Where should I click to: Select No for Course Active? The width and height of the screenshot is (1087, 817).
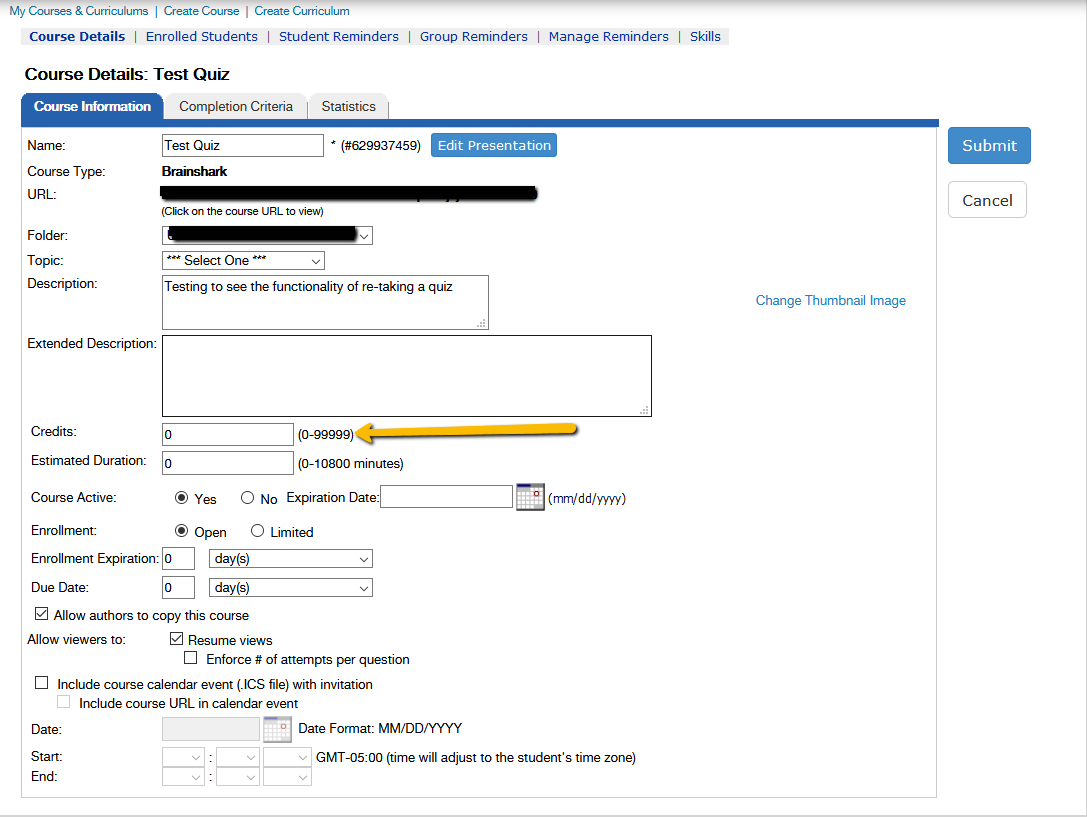[247, 498]
